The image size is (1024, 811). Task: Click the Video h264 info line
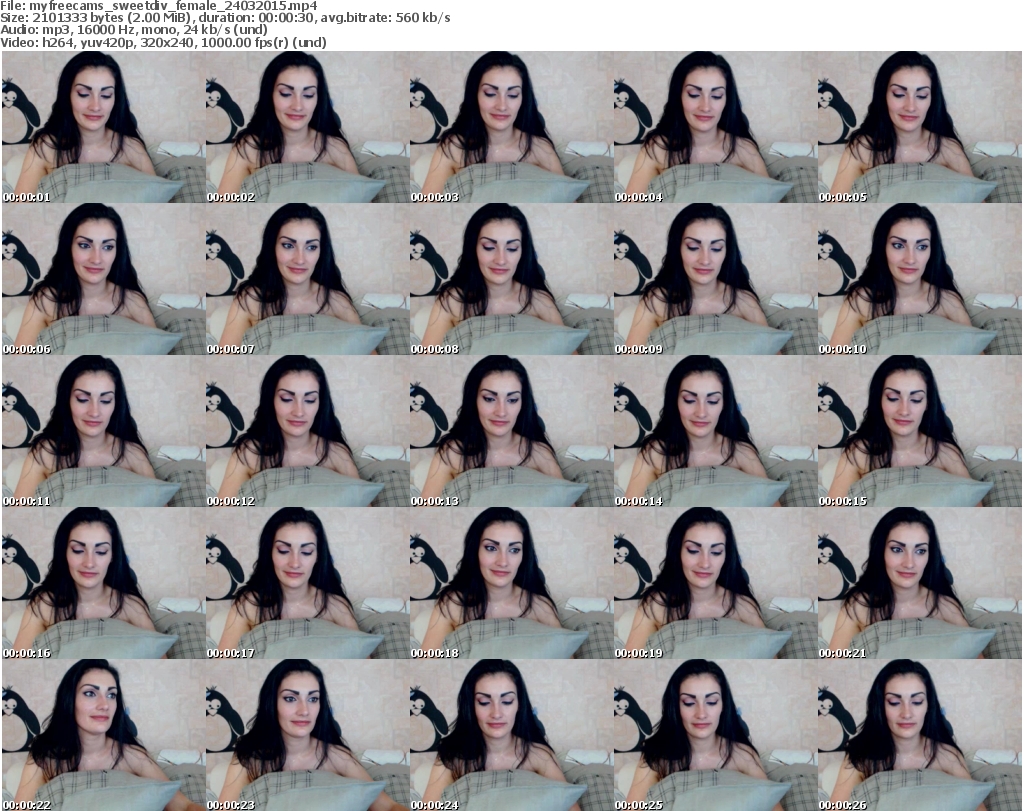tap(163, 42)
